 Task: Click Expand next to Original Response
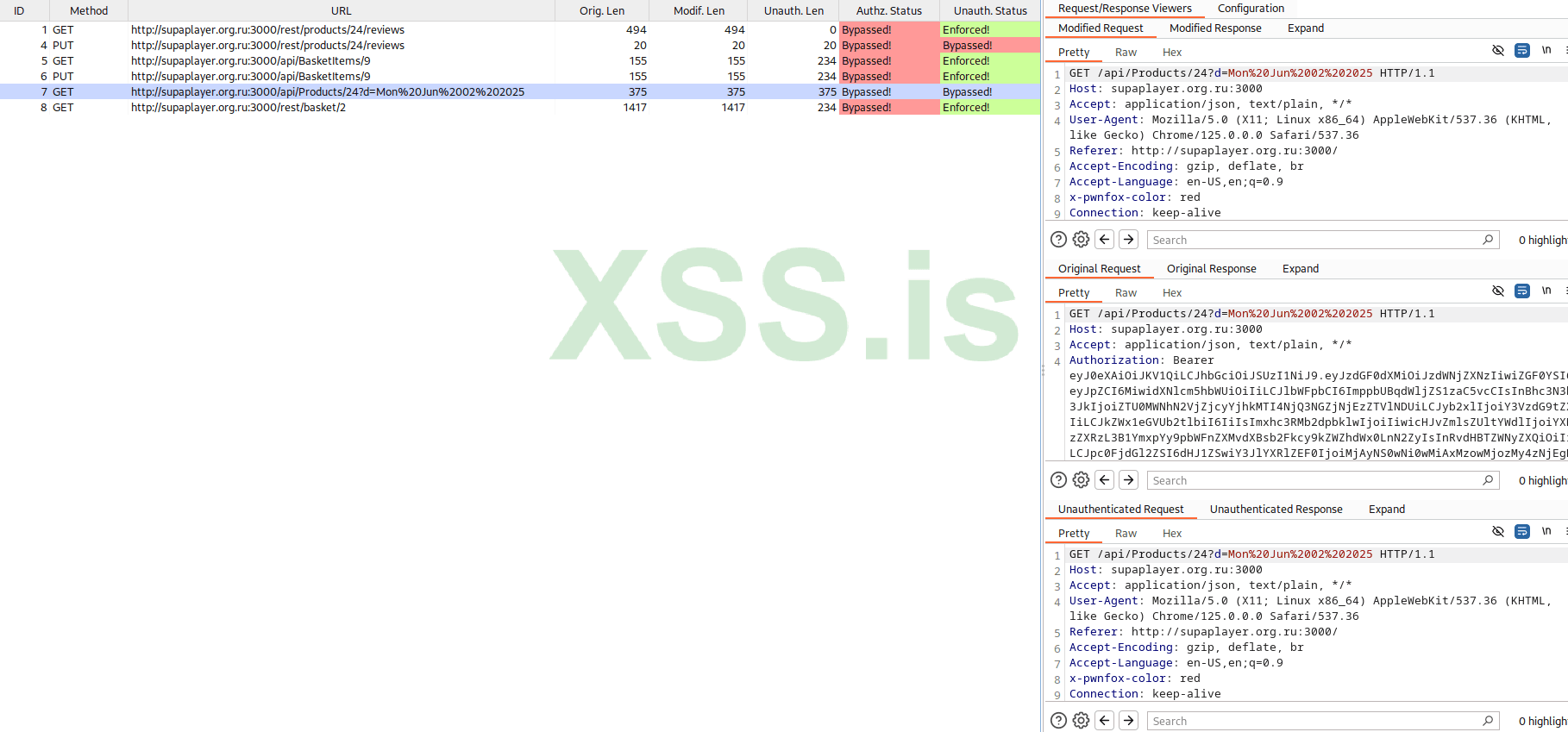1301,269
